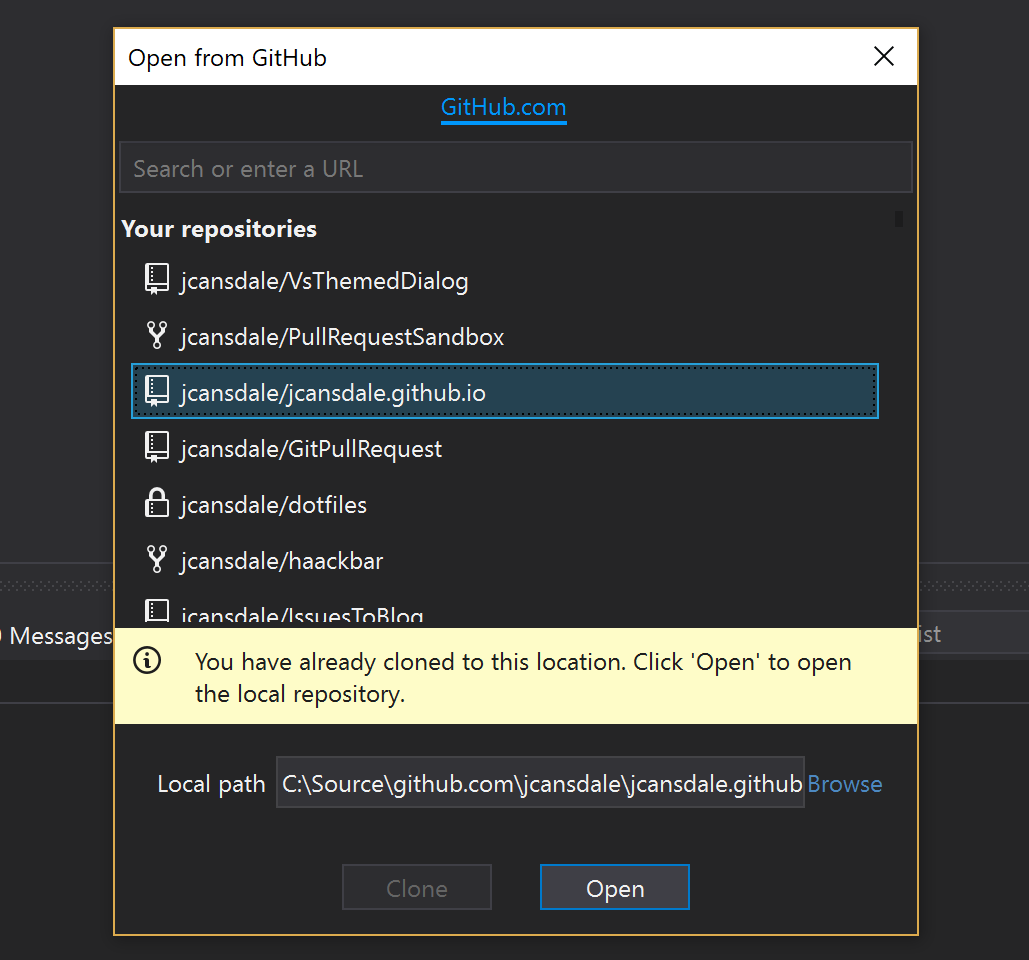Close the Open from GitHub dialog
The image size is (1029, 960).
(884, 56)
